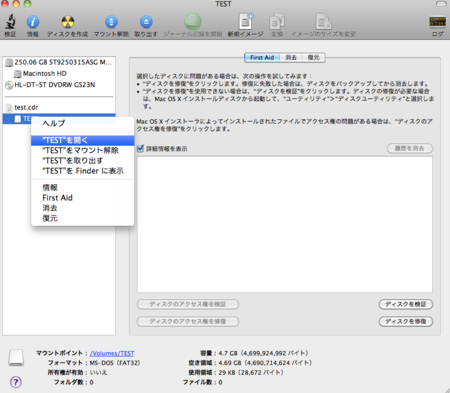
Task: Open the Log (ログ) toolbar icon
Action: click(437, 22)
